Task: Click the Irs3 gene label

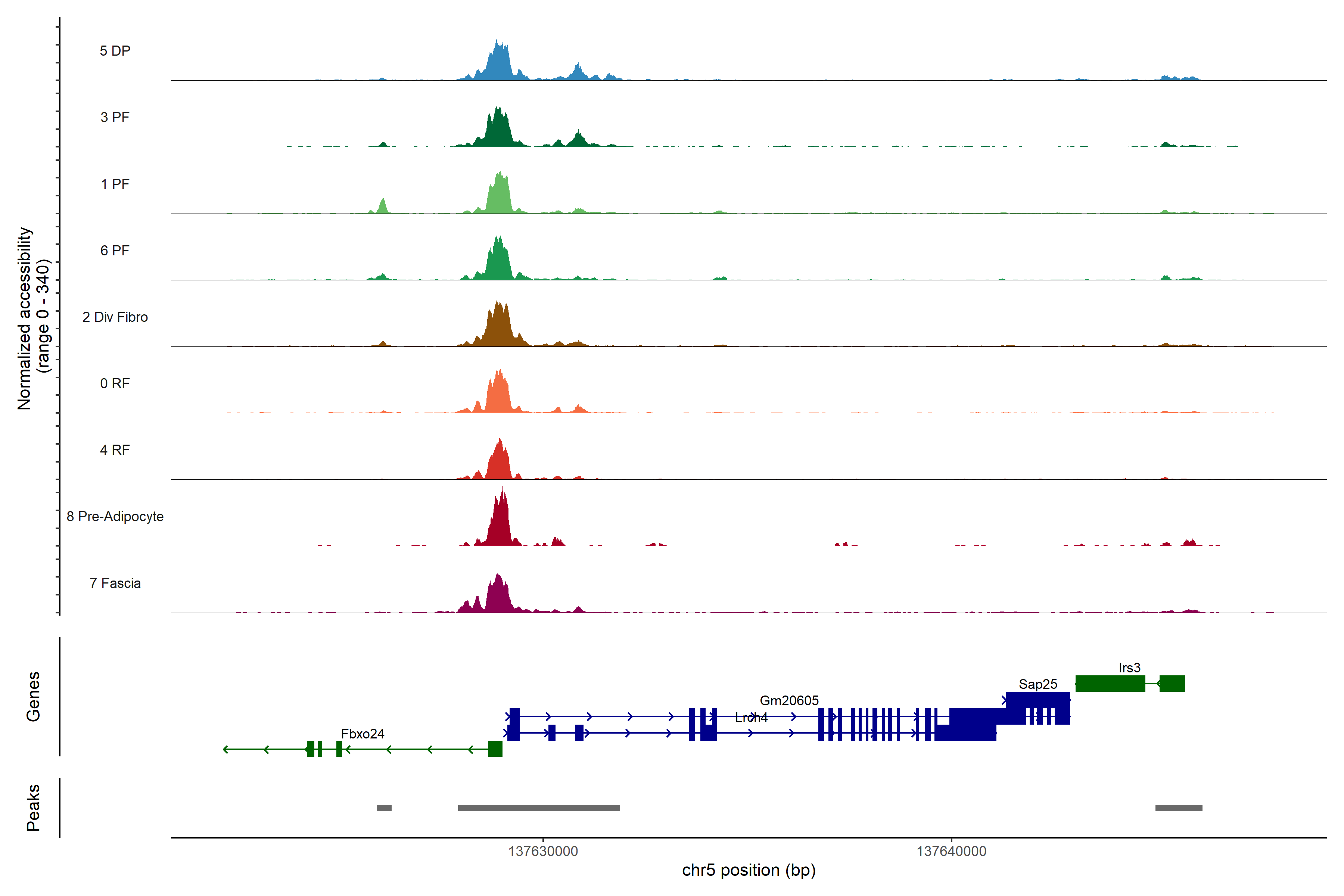Action: tap(1129, 668)
